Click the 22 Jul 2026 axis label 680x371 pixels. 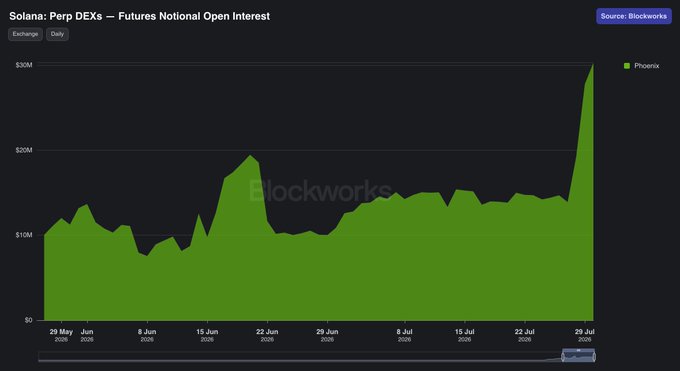click(x=524, y=335)
